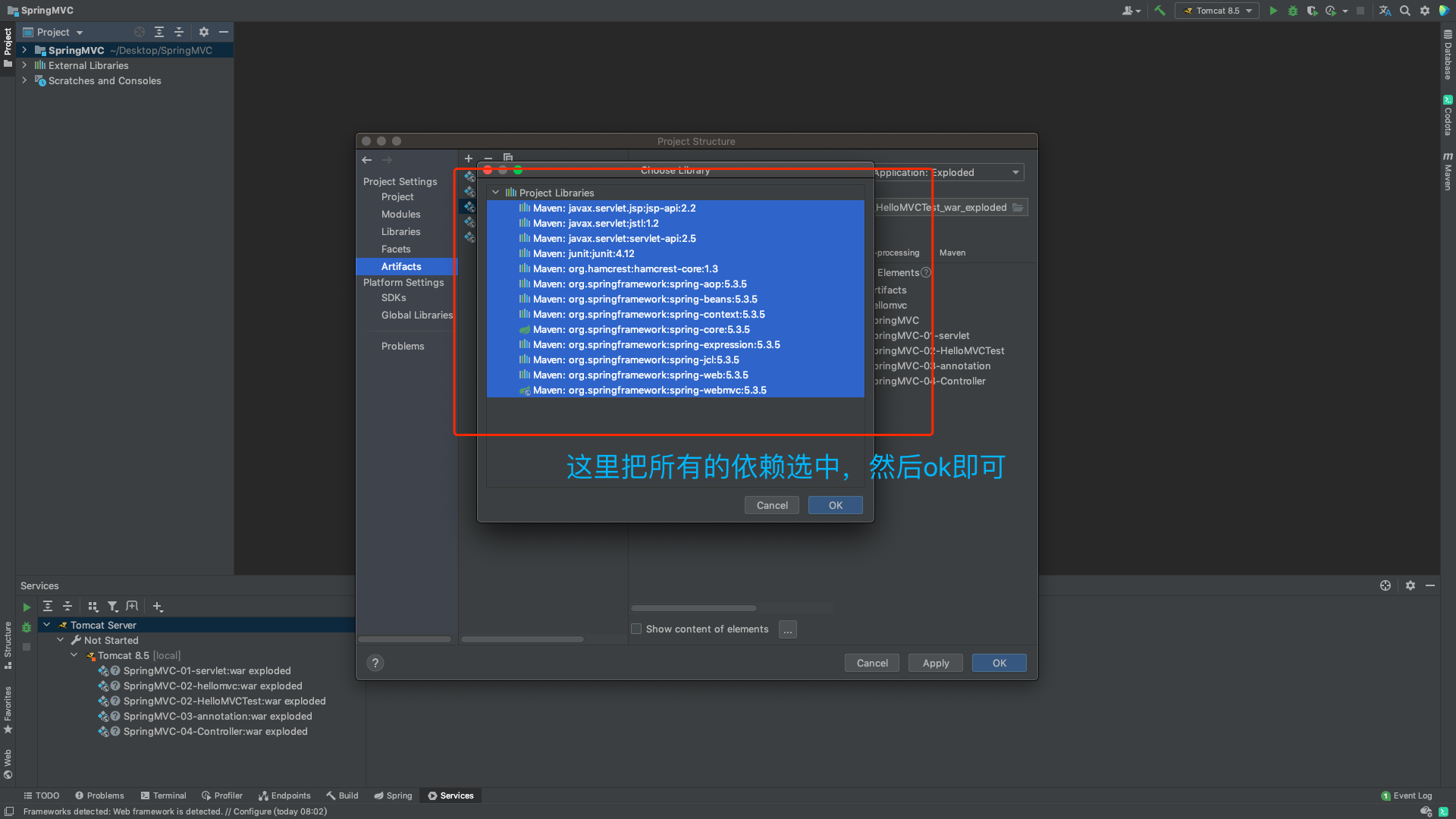Collapse the Project Libraries tree node
The height and width of the screenshot is (819, 1456).
pos(496,193)
